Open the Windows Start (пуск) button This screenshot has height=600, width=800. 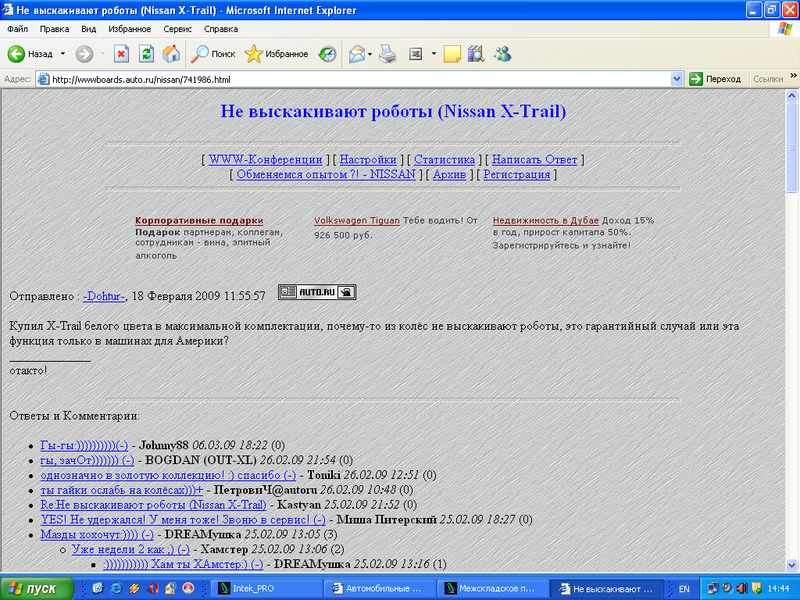point(32,588)
